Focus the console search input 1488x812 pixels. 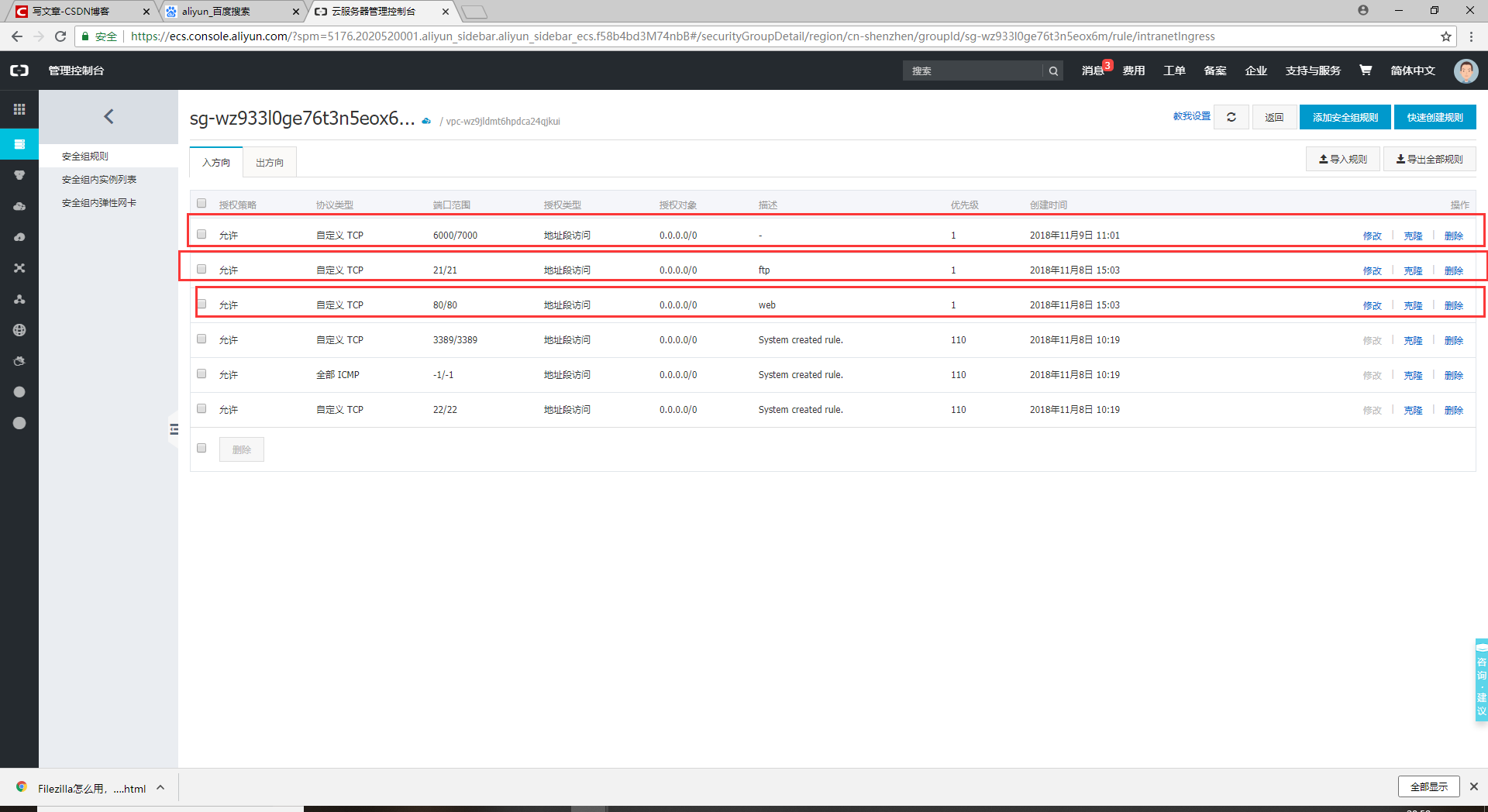click(x=973, y=71)
